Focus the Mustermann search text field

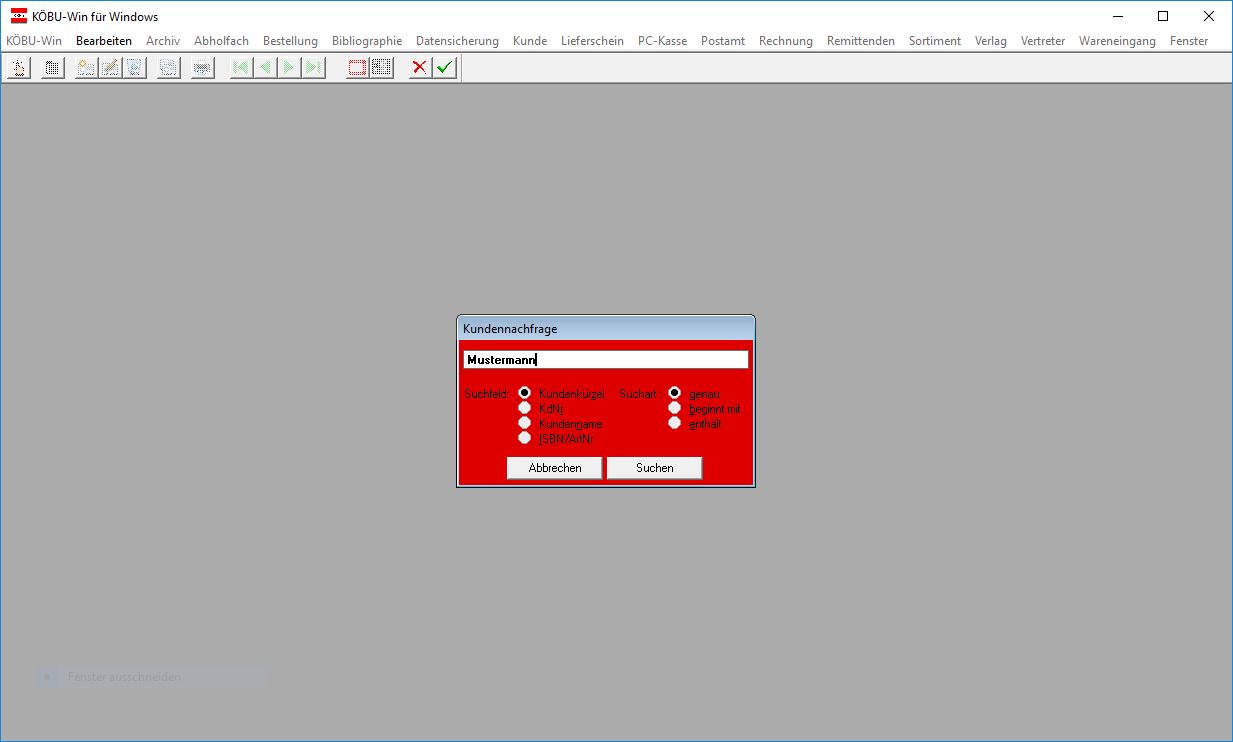[x=606, y=360]
